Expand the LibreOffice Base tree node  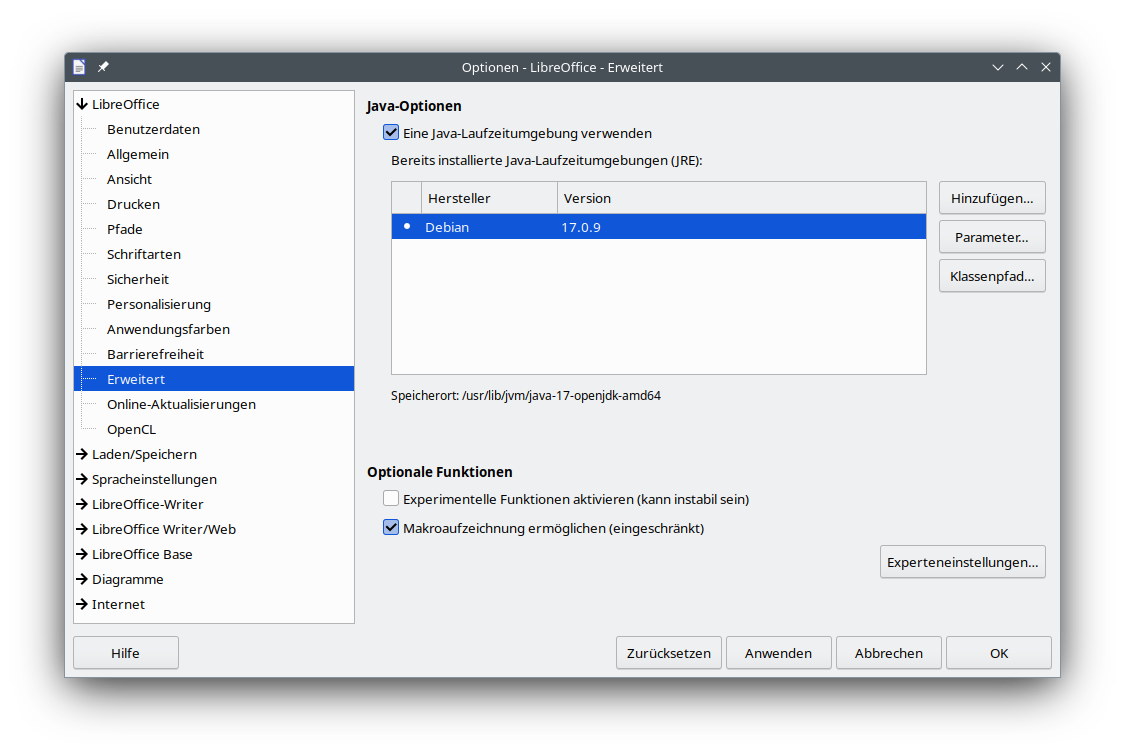click(82, 555)
